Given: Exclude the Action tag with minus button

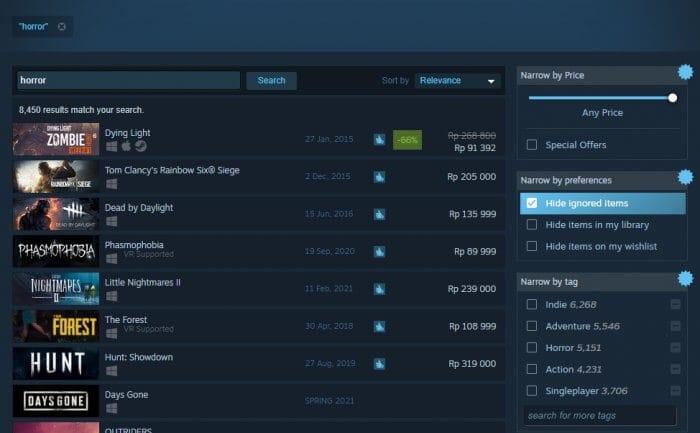Looking at the screenshot, I should (675, 369).
